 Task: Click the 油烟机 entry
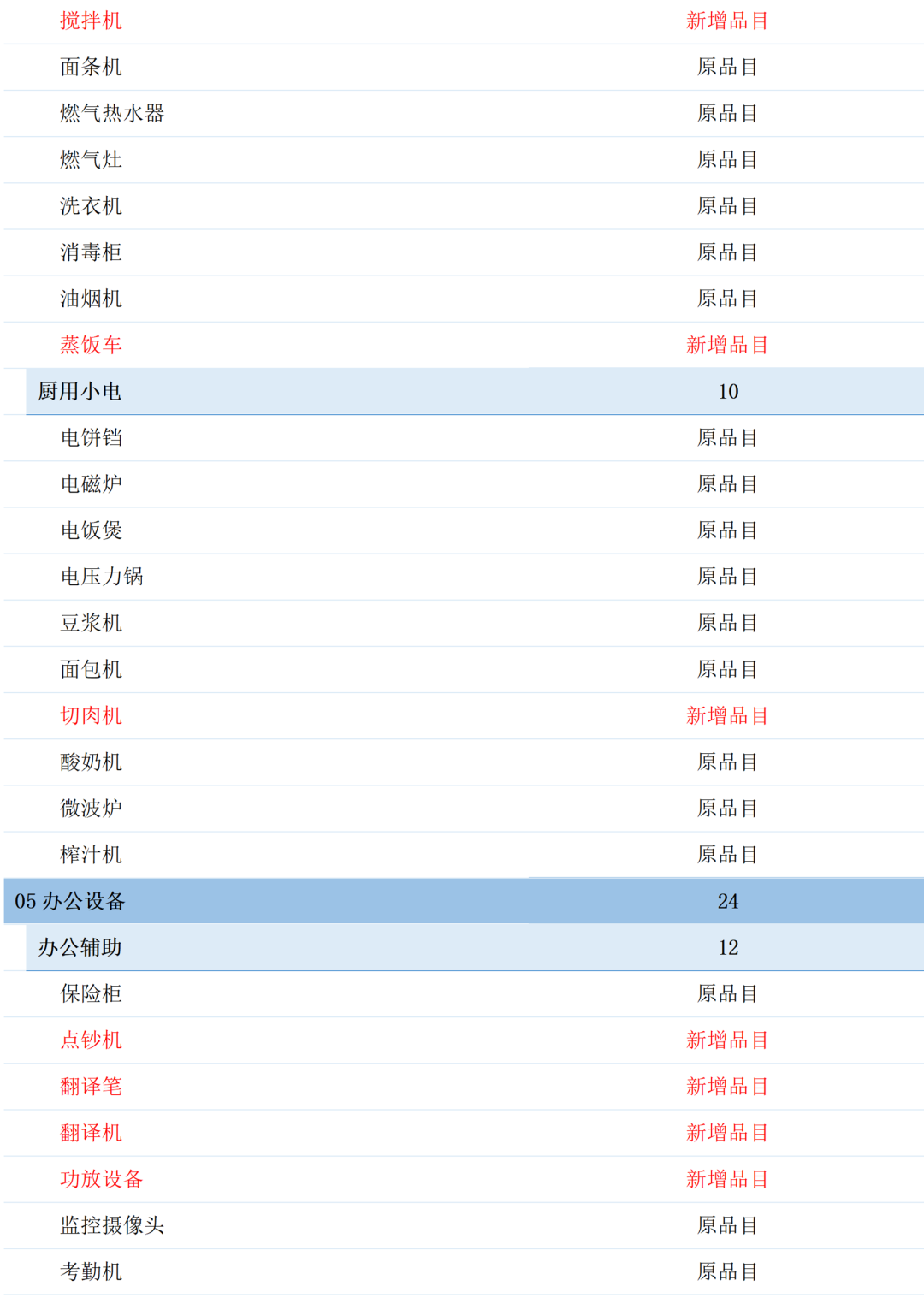(90, 299)
